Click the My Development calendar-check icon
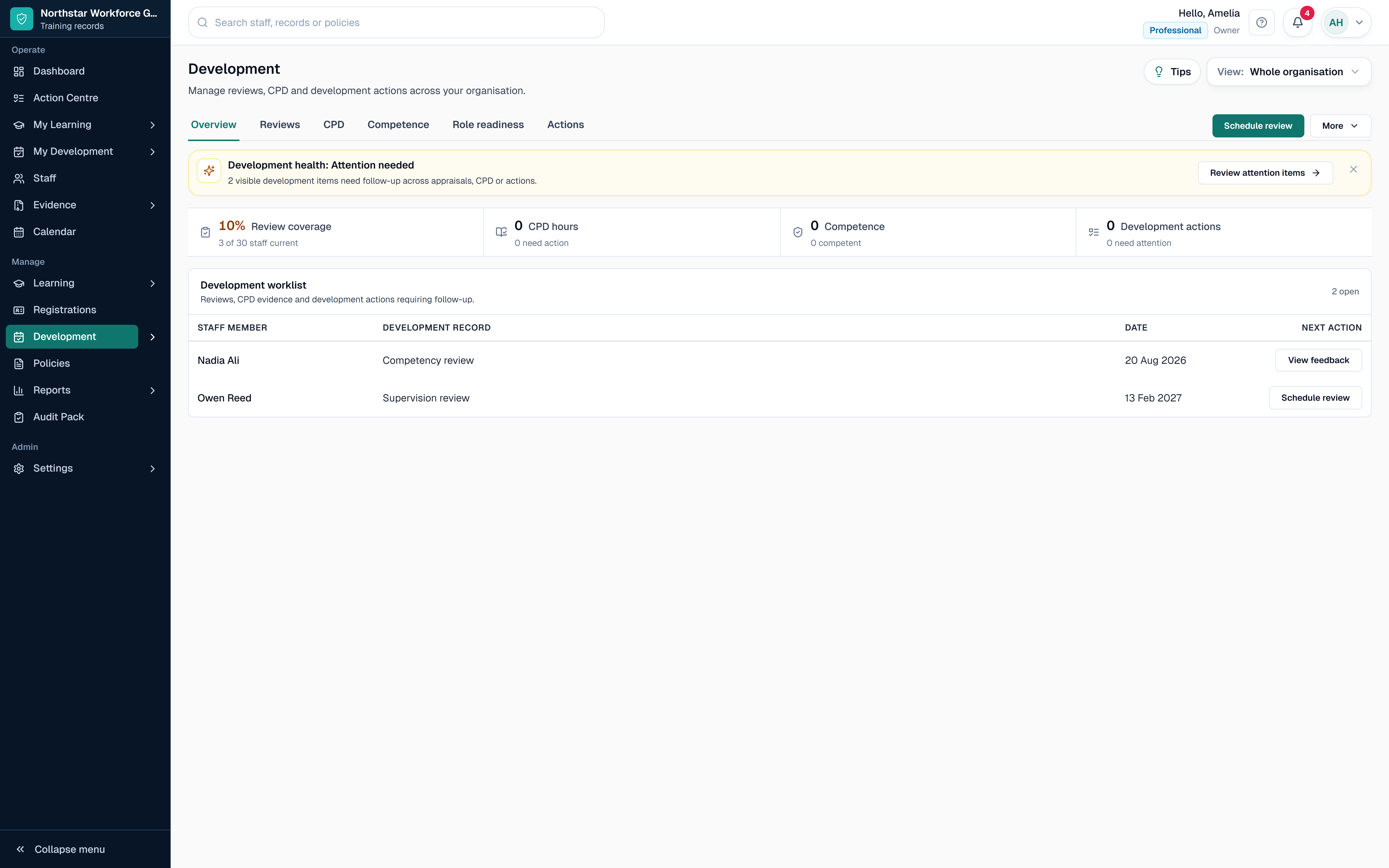 click(19, 152)
